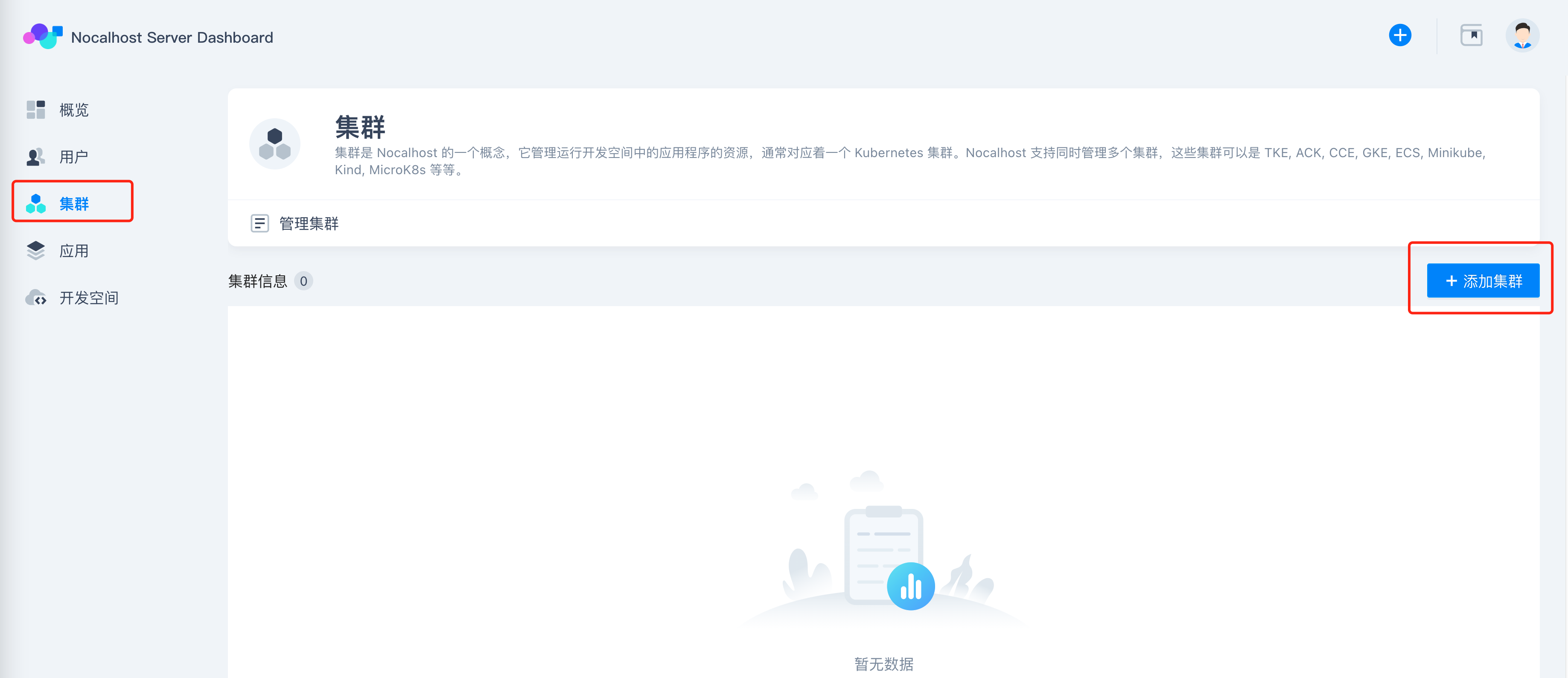Click the 添加集群 button
The width and height of the screenshot is (1568, 678).
(x=1483, y=280)
